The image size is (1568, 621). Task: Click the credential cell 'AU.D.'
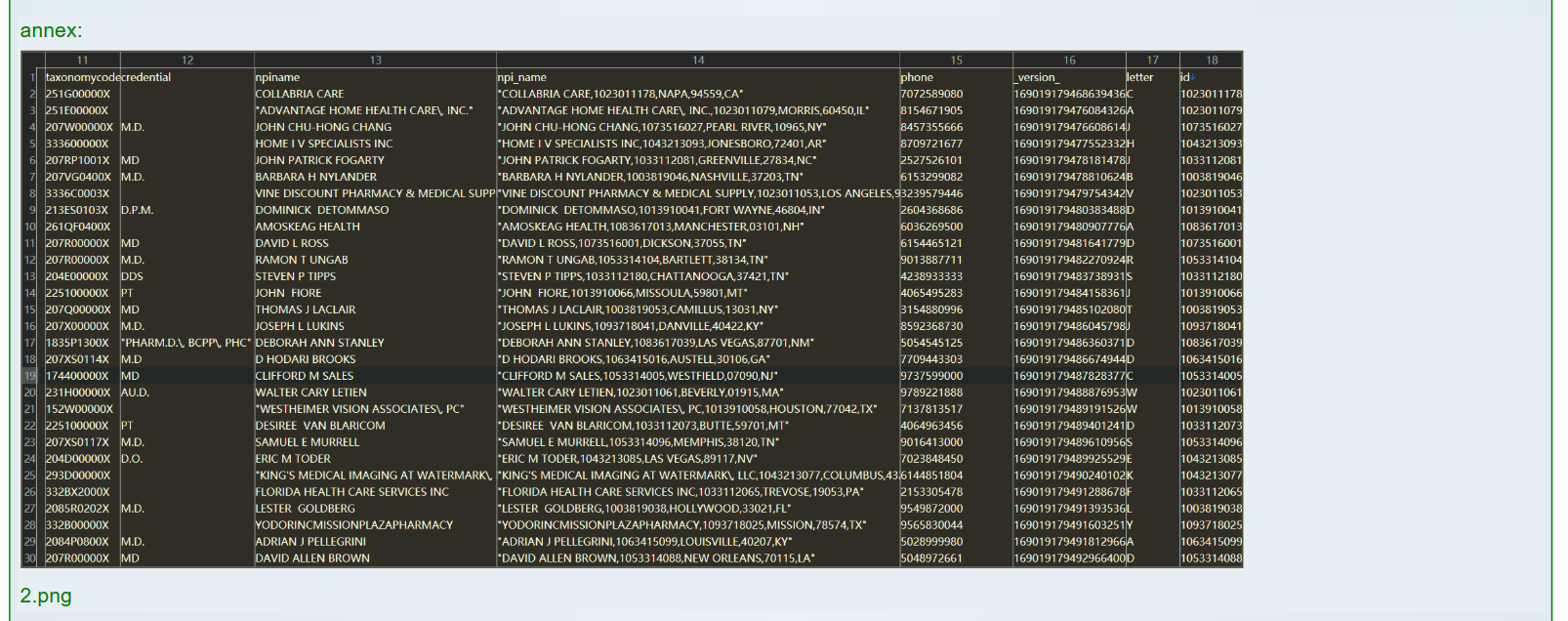(x=186, y=393)
